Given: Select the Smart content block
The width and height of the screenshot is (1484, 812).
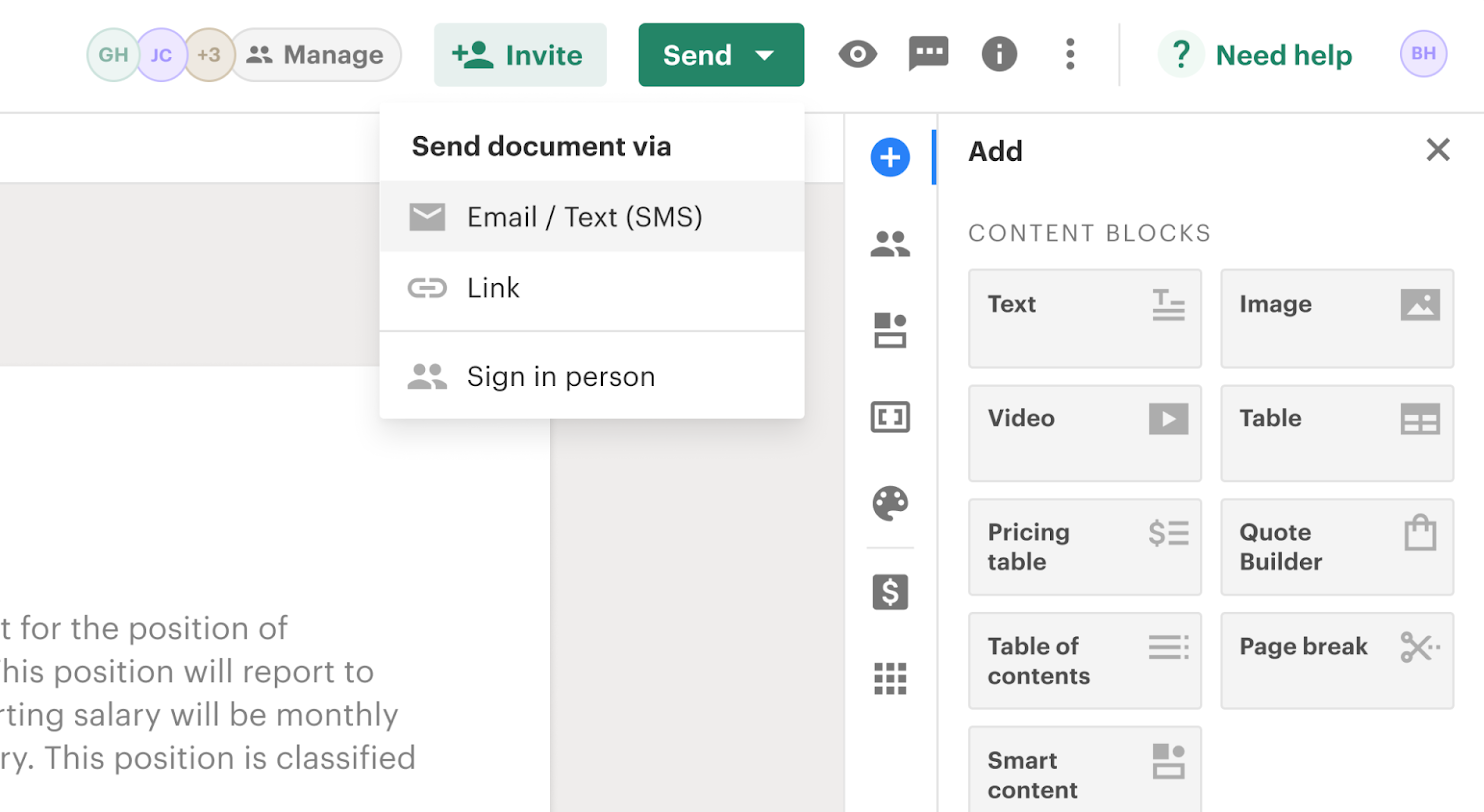Looking at the screenshot, I should (1085, 769).
